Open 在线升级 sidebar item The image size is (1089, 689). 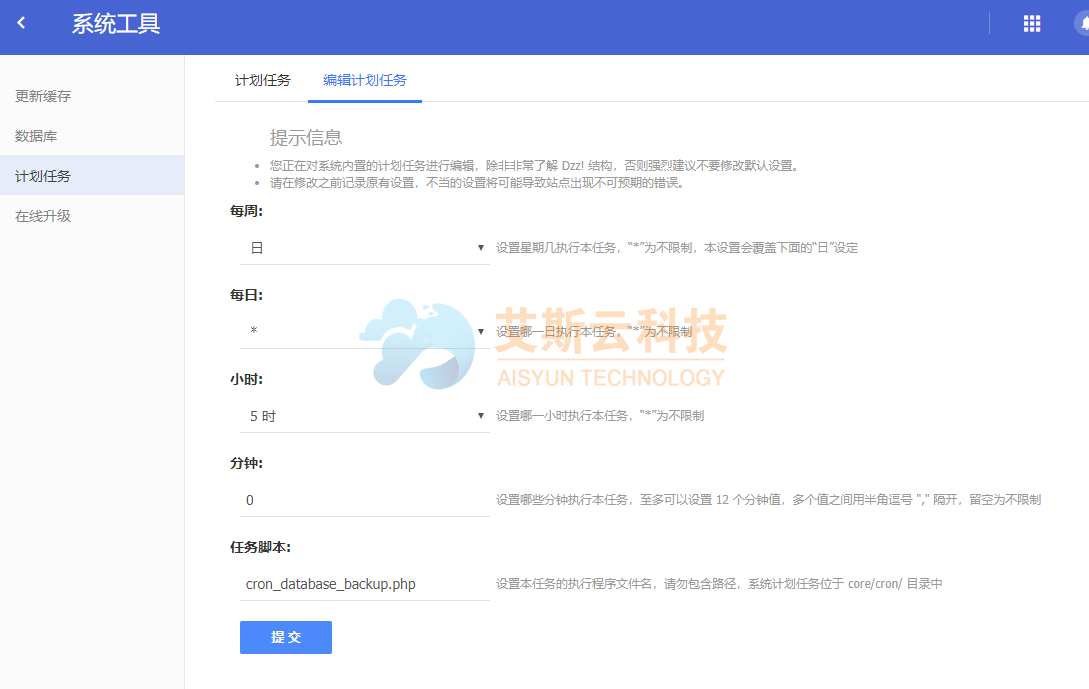[x=43, y=216]
